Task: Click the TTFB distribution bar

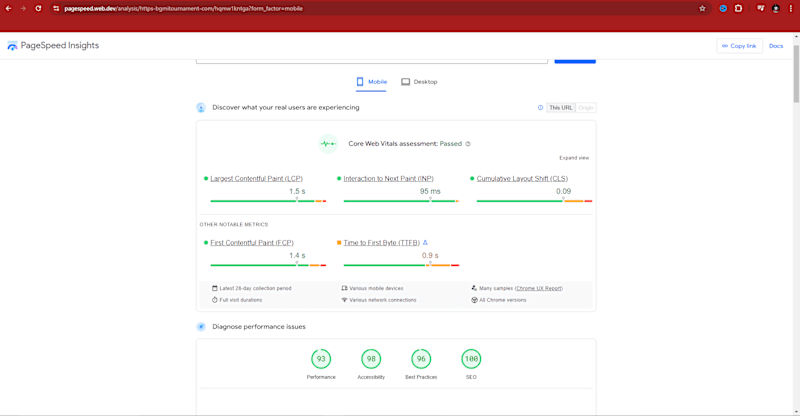Action: 402,265
